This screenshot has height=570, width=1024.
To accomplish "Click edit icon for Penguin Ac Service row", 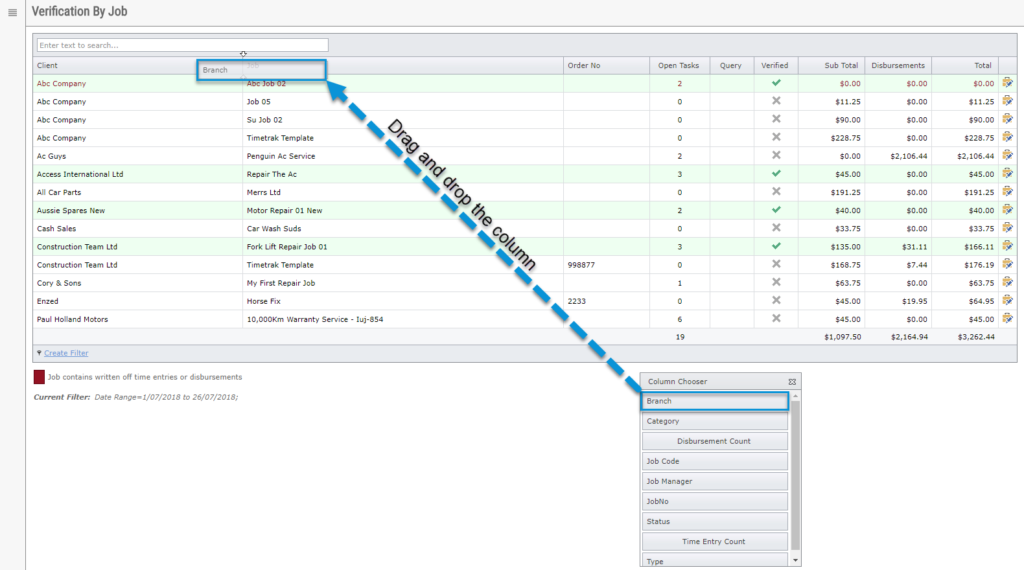I will (x=1008, y=155).
